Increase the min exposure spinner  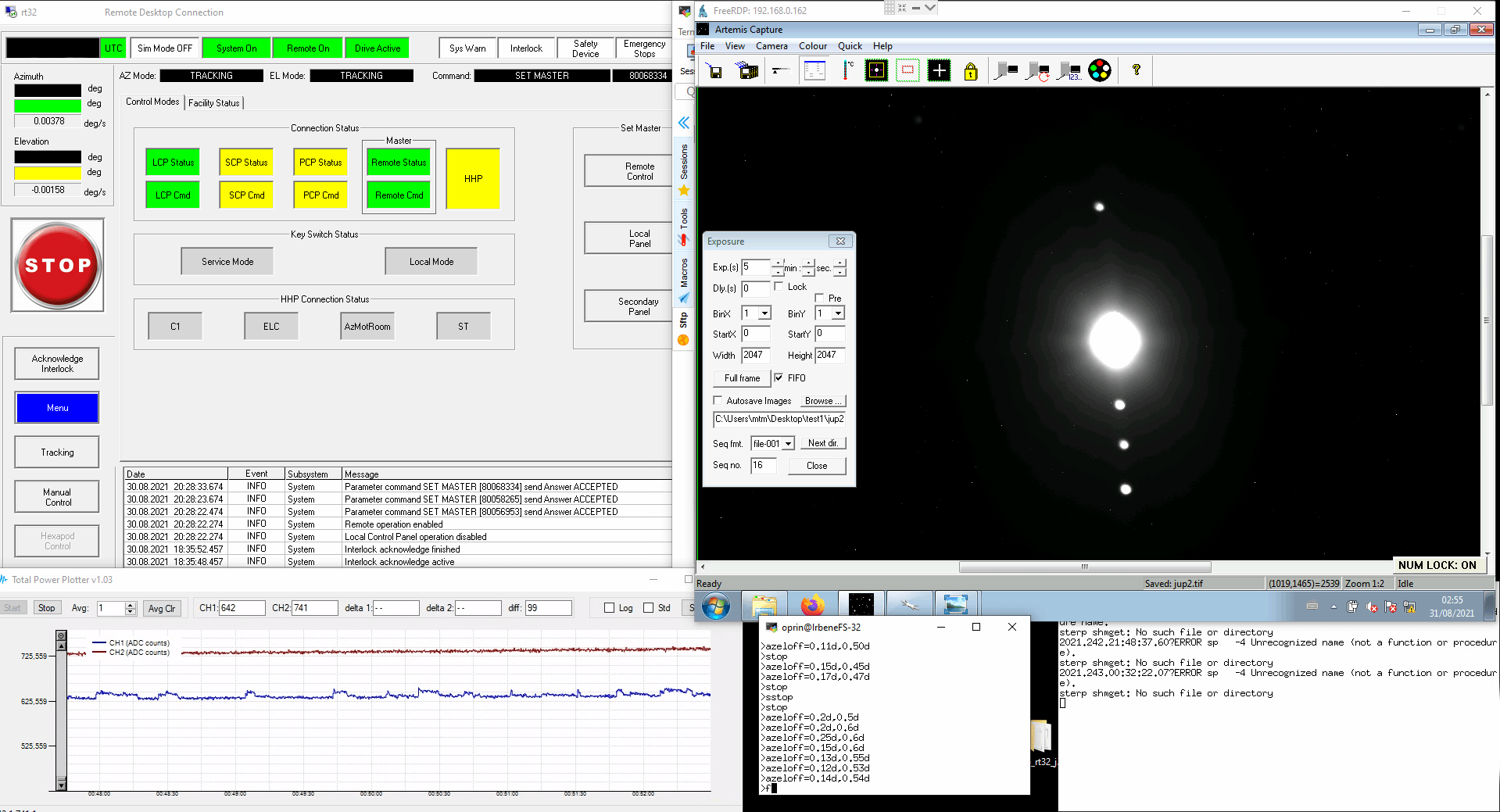(x=808, y=263)
